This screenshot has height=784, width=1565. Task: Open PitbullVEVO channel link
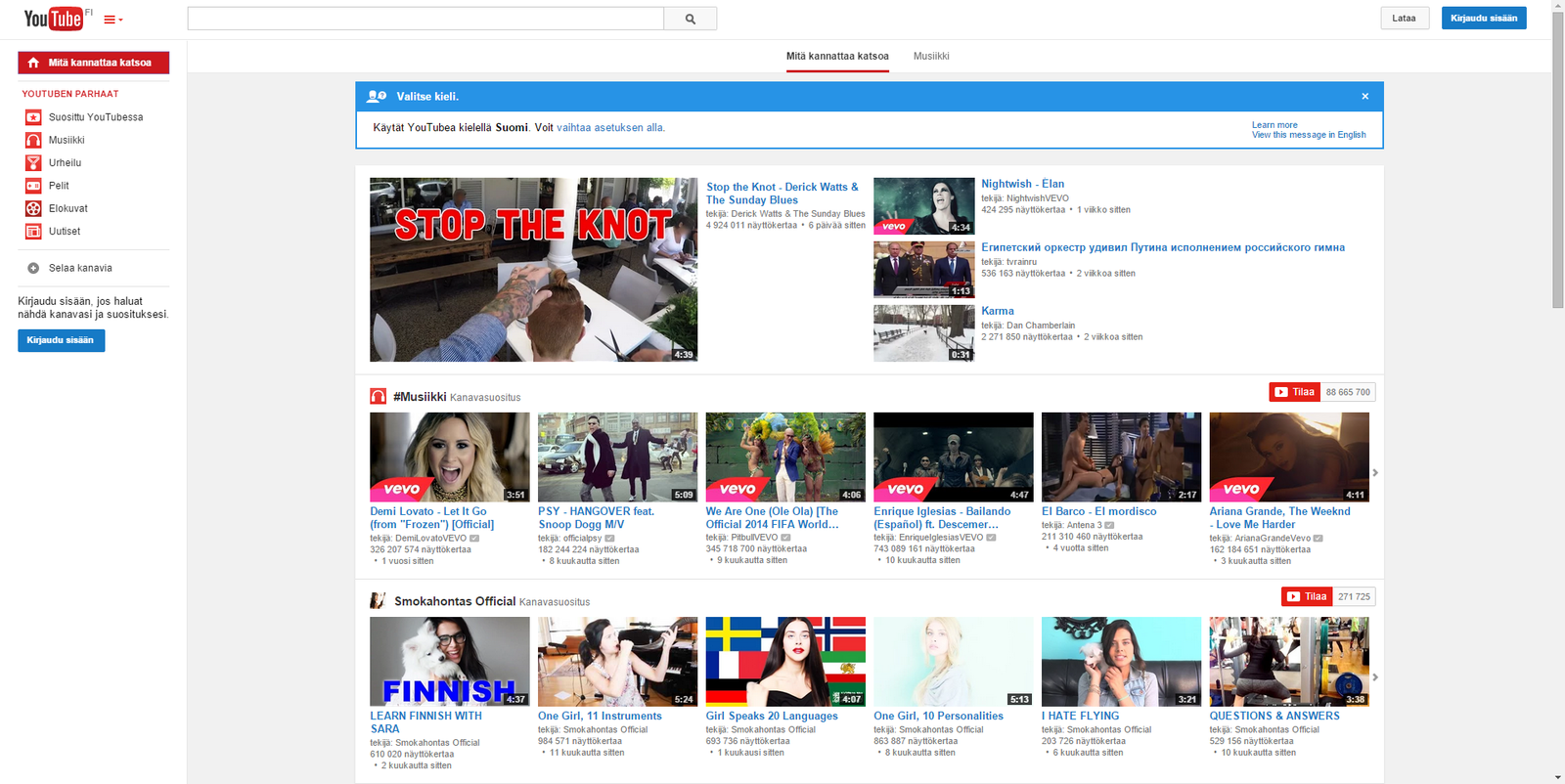(754, 537)
